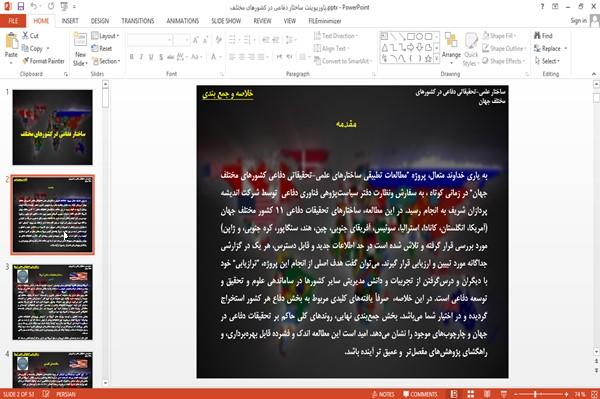Open PowerPoint Help
Viewport: 600px width, 399px height.
click(542, 7)
